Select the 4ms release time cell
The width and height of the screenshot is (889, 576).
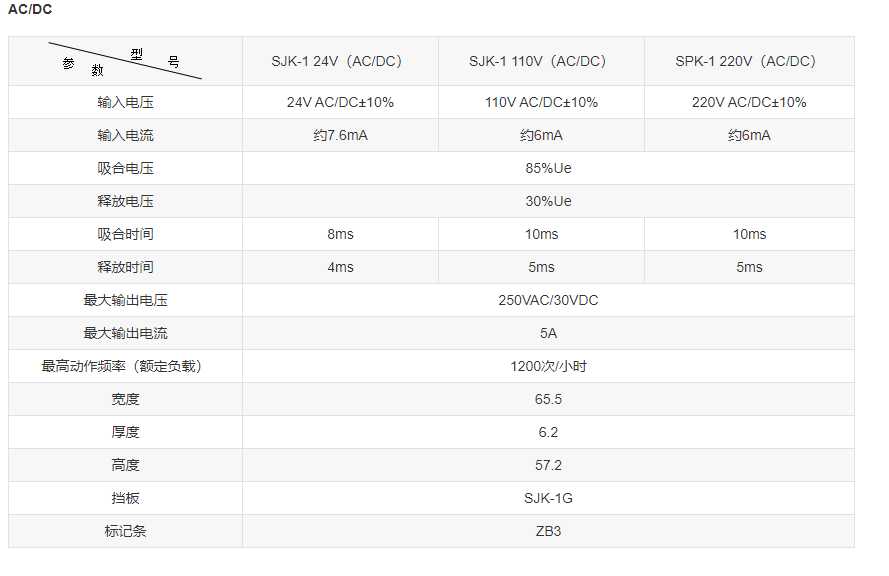340,267
